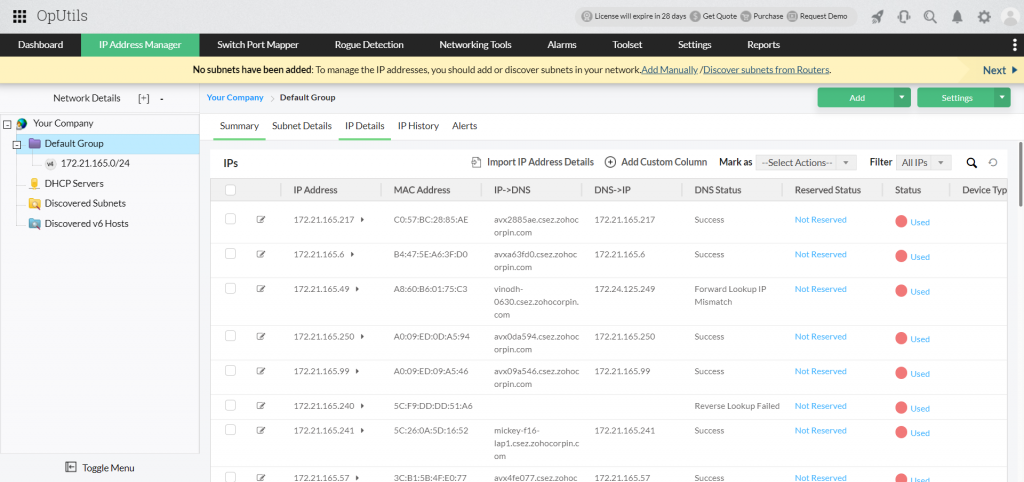Click the notification bell icon
This screenshot has width=1024, height=482.
[957, 17]
